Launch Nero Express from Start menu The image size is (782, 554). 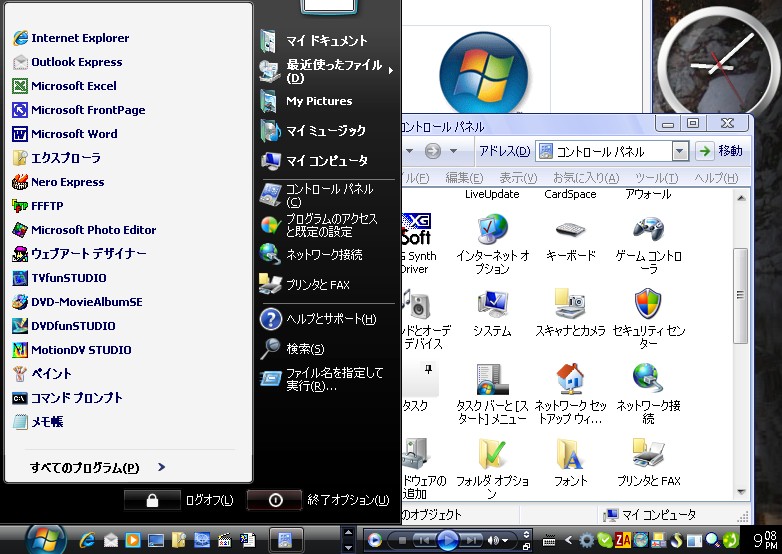pyautogui.click(x=67, y=182)
